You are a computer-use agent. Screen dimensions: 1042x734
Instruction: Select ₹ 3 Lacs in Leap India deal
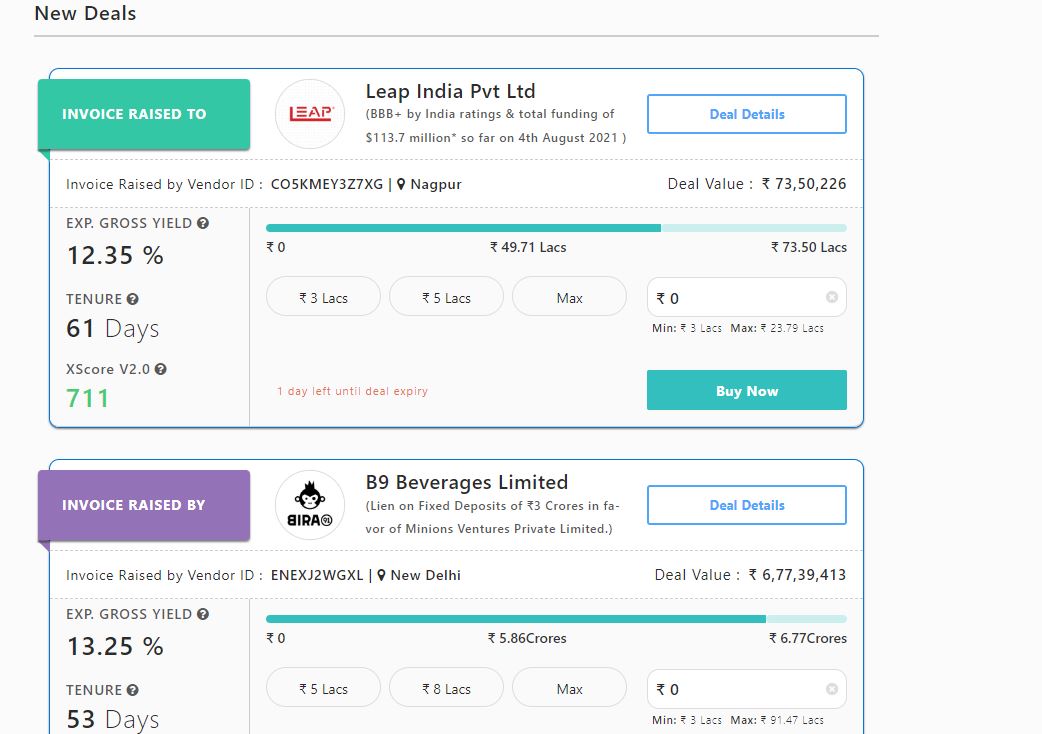(x=323, y=297)
